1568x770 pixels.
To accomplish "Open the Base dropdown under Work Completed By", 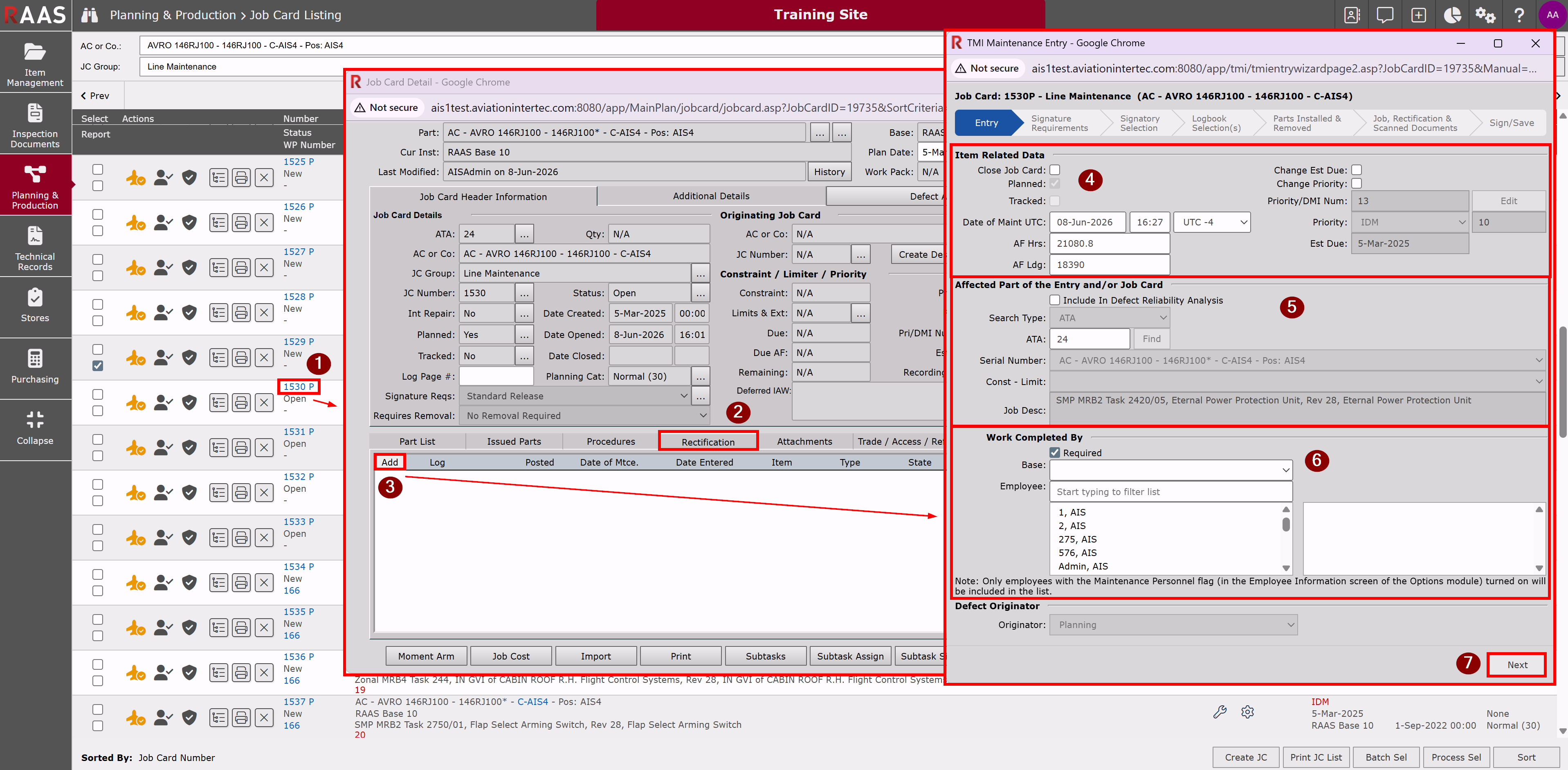I will pyautogui.click(x=1170, y=470).
